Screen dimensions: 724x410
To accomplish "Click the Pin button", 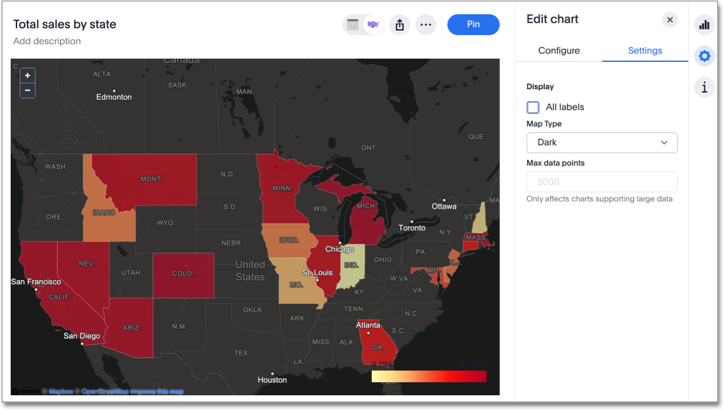I will [x=473, y=25].
